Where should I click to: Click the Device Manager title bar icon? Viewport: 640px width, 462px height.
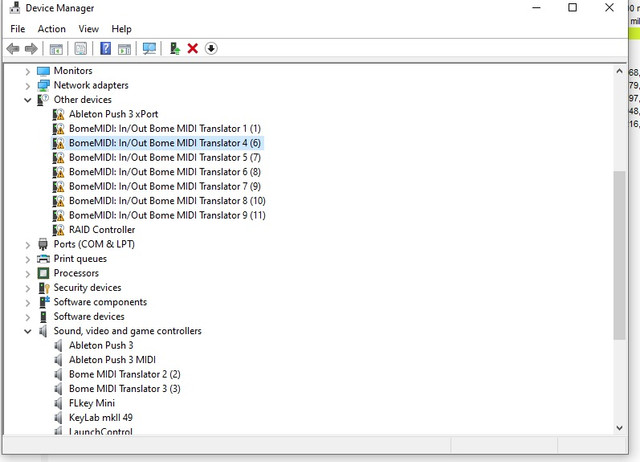[15, 8]
